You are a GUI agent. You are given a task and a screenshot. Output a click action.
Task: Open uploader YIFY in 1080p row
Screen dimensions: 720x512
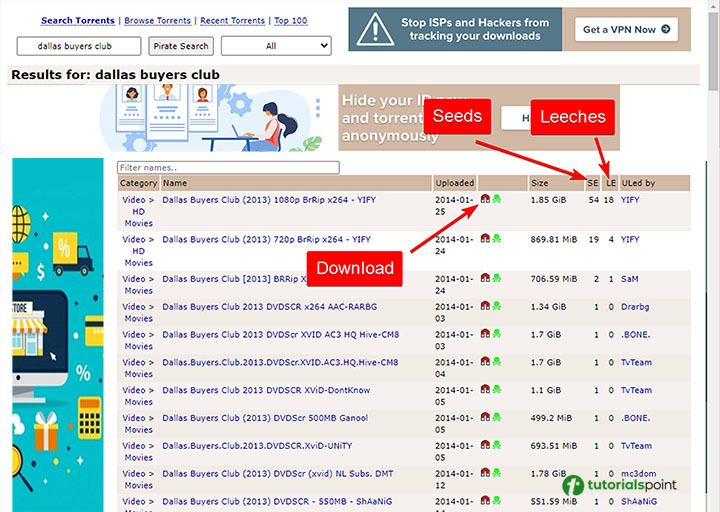coord(630,200)
